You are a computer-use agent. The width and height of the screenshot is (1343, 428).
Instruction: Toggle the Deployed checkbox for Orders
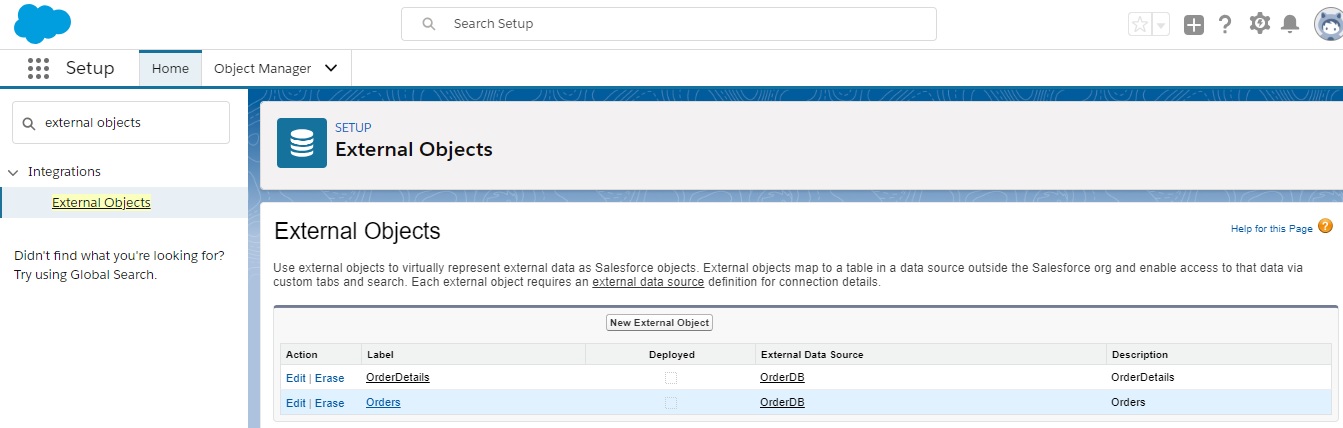coord(671,402)
